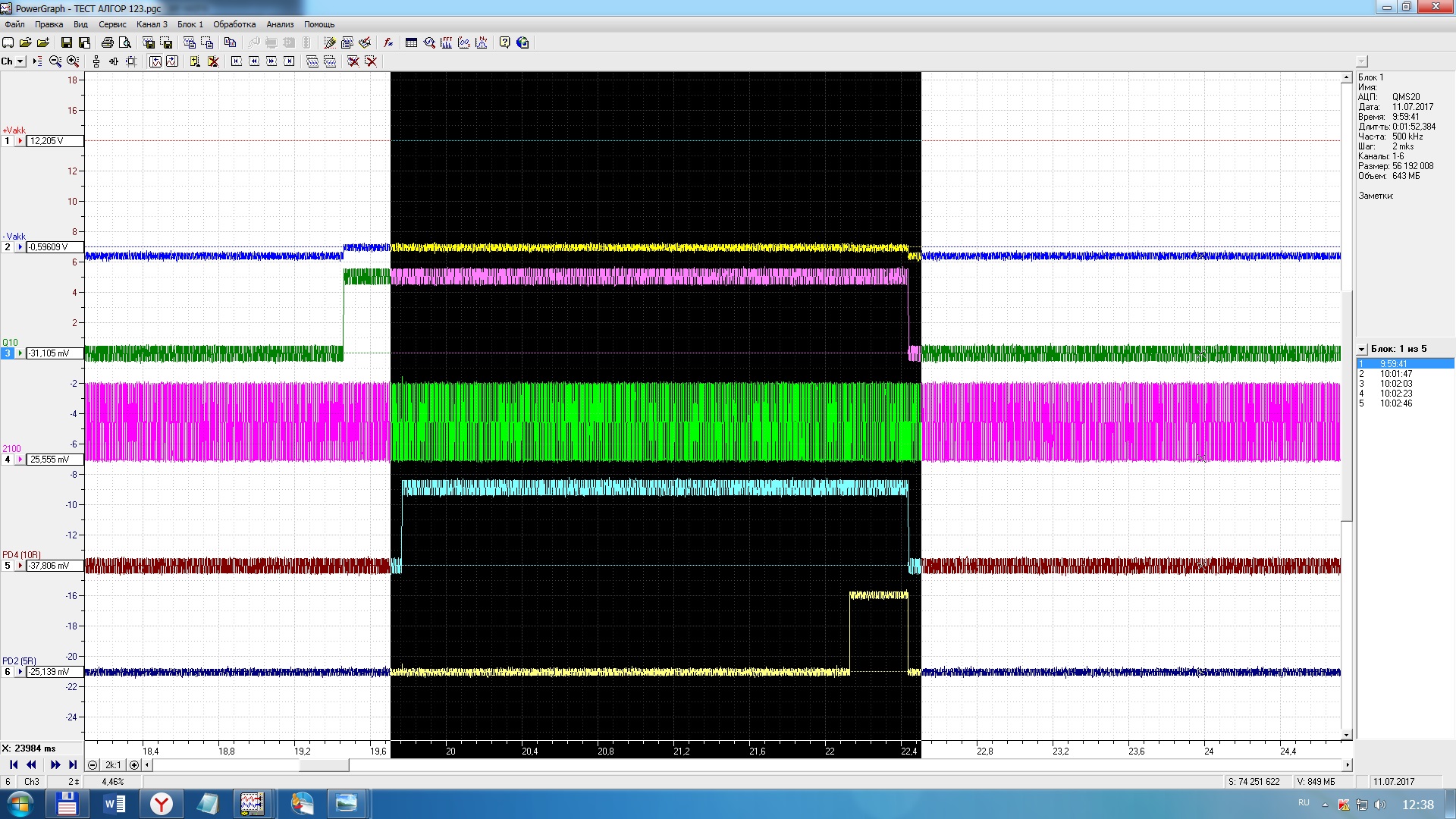Expand the block list dropdown arrow
This screenshot has height=819, width=1456.
[1362, 350]
